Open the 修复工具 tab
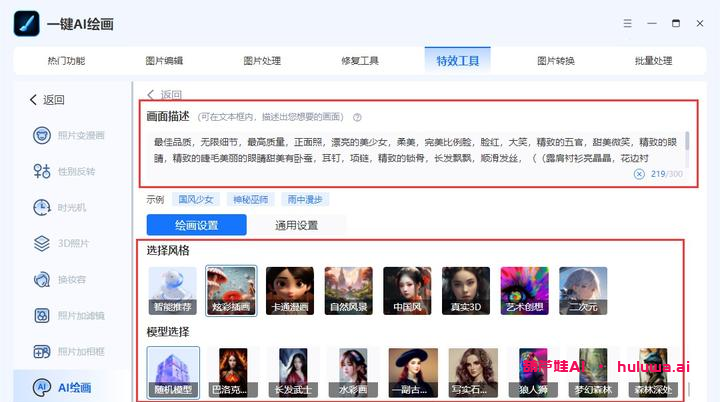 360,61
